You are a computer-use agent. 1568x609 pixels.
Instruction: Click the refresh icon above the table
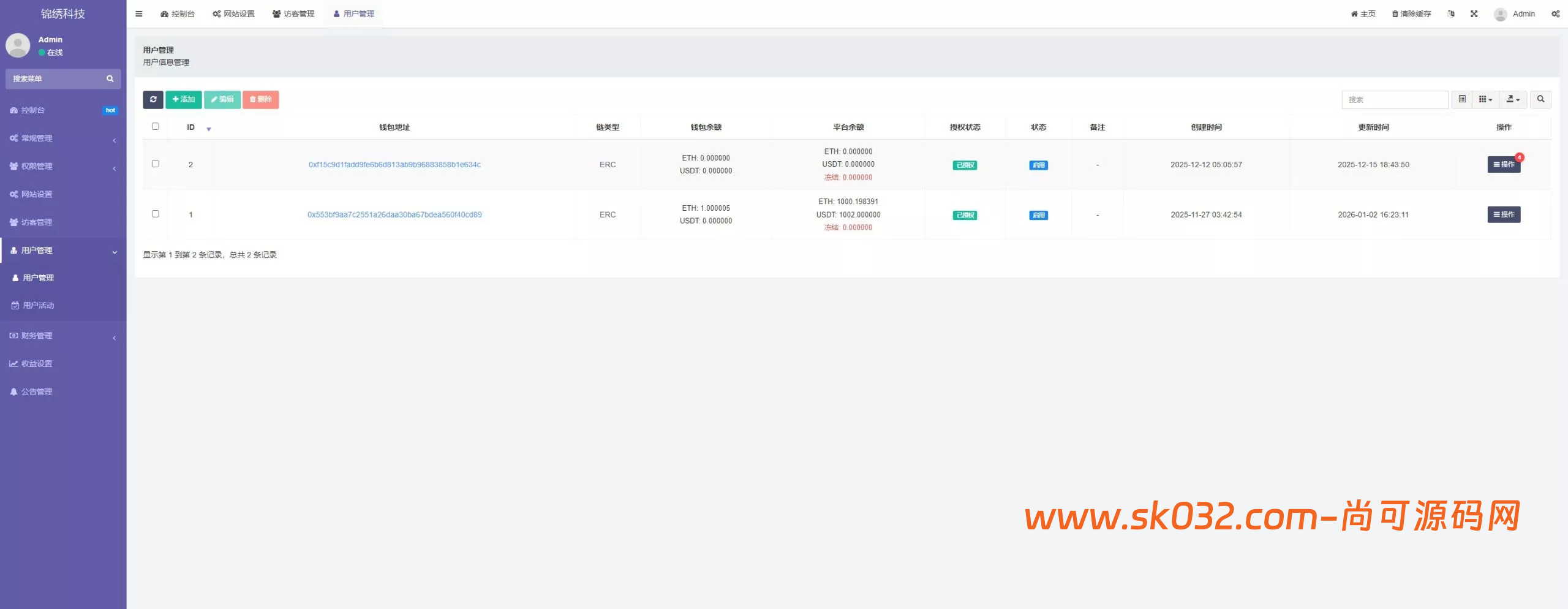(x=153, y=99)
